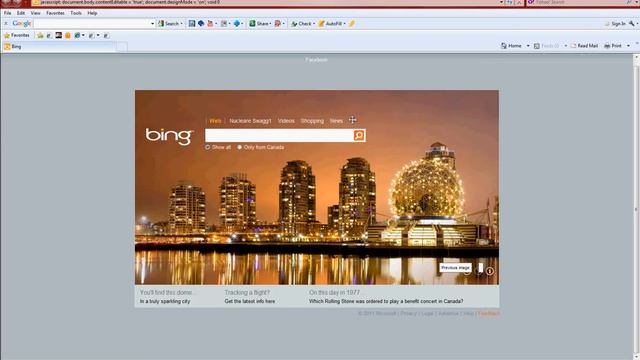Open the Videos link on Bing

tap(286, 121)
